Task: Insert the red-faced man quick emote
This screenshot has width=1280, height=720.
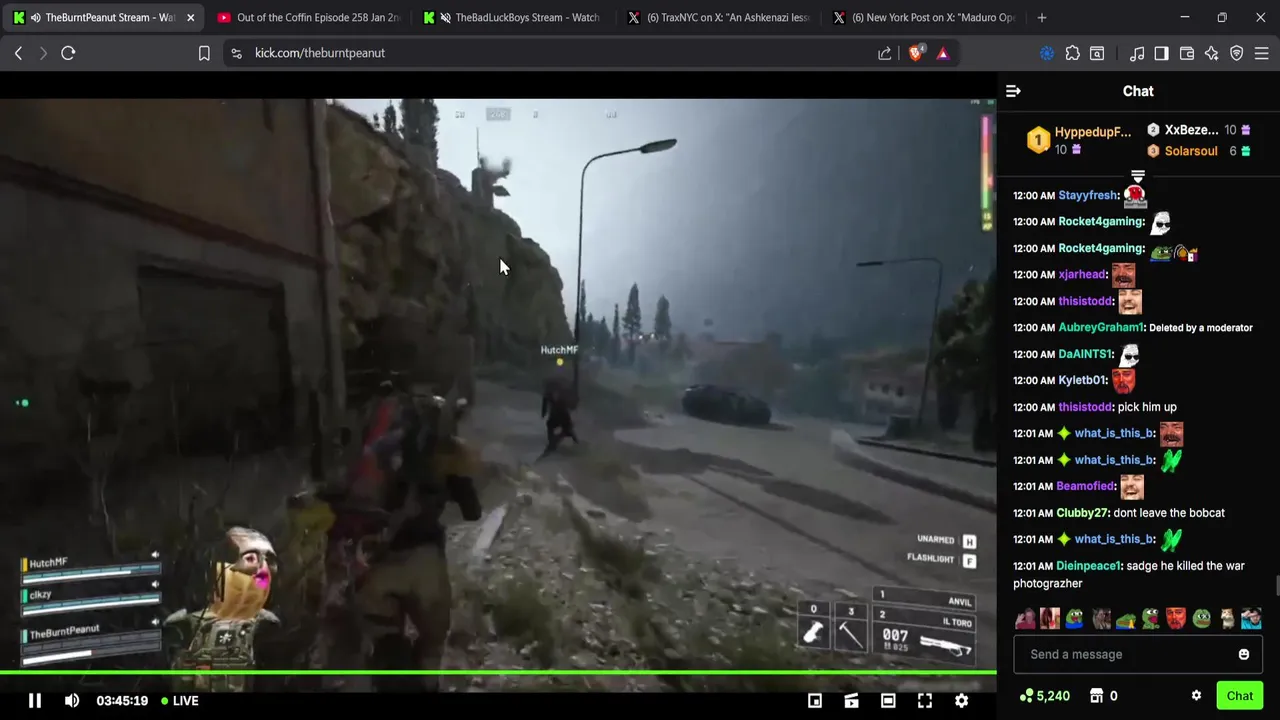Action: click(x=1176, y=618)
